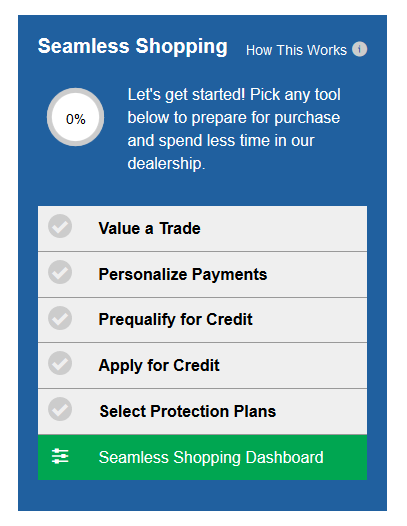Start the Apply for Credit step
This screenshot has height=526, width=407.
pyautogui.click(x=202, y=366)
